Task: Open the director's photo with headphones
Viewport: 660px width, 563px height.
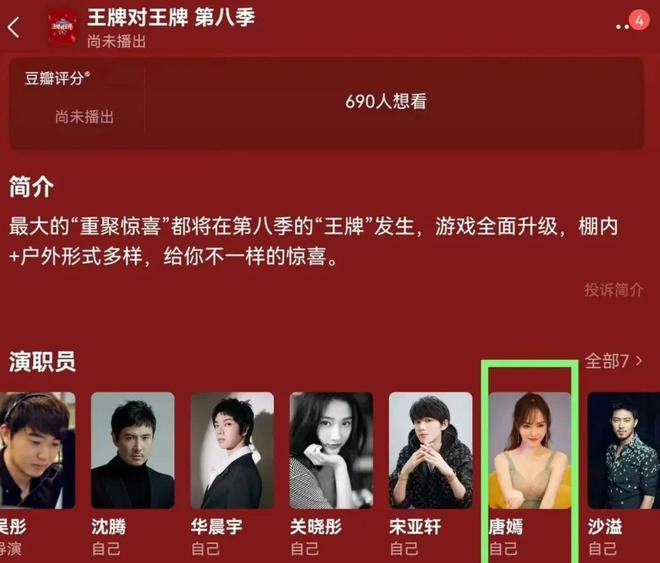Action: click(37, 450)
